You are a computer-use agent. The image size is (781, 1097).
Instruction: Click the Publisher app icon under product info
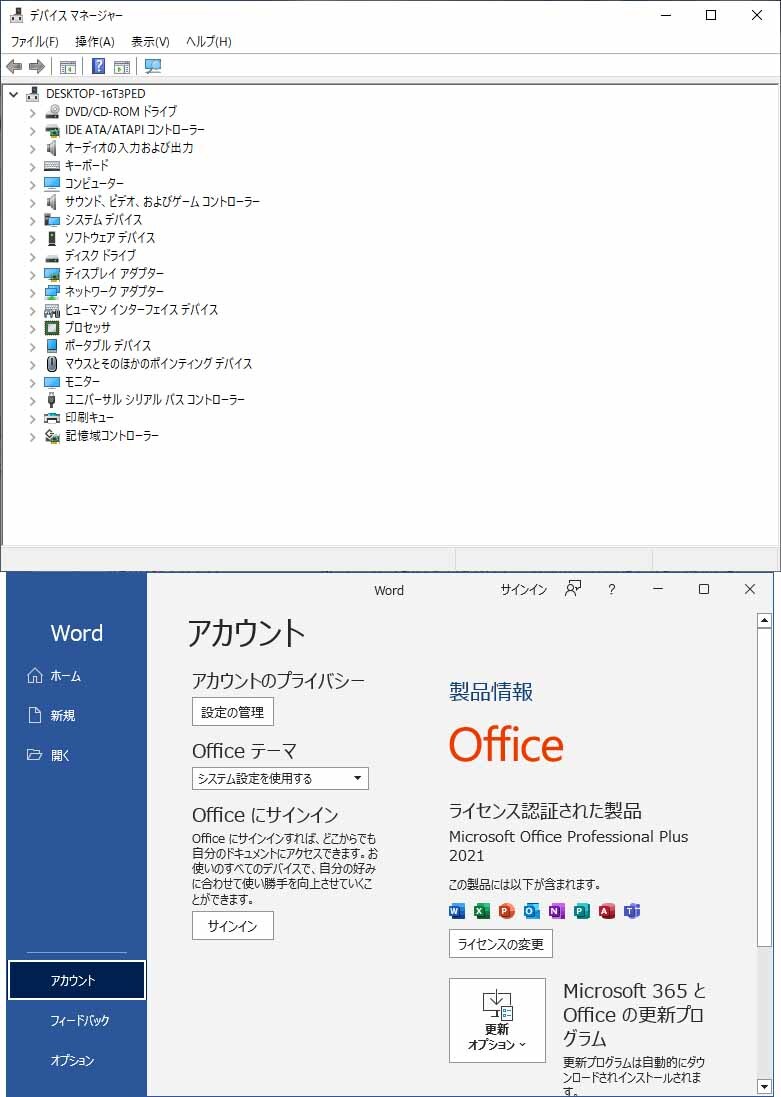pyautogui.click(x=582, y=911)
